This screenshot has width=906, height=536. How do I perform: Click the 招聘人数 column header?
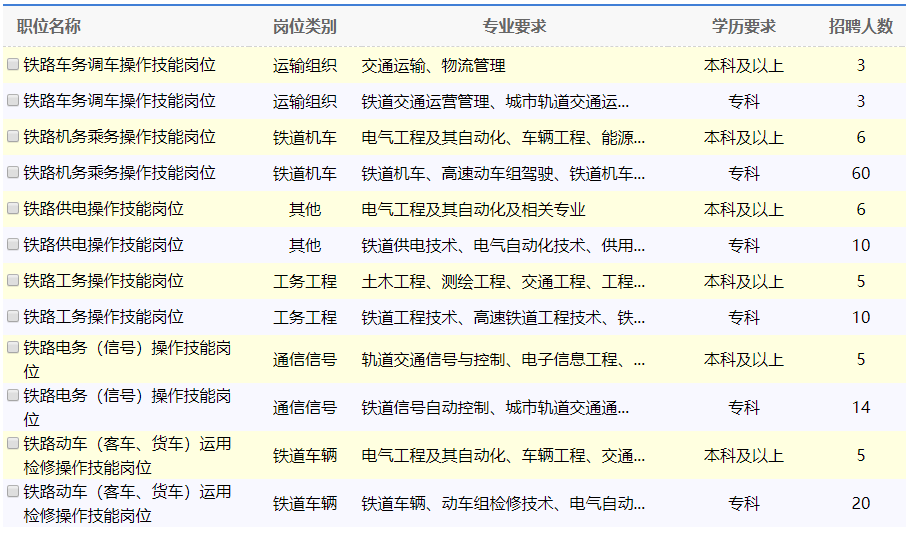(860, 26)
